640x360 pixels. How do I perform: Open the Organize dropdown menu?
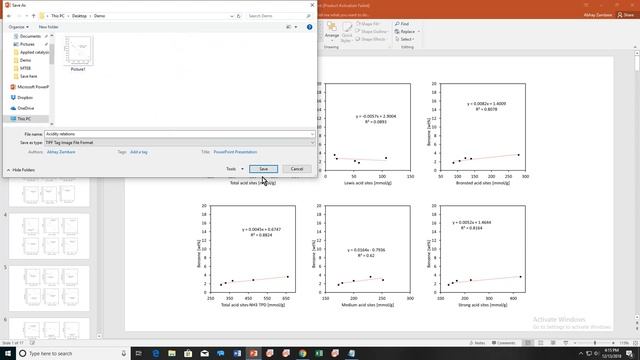[x=18, y=27]
